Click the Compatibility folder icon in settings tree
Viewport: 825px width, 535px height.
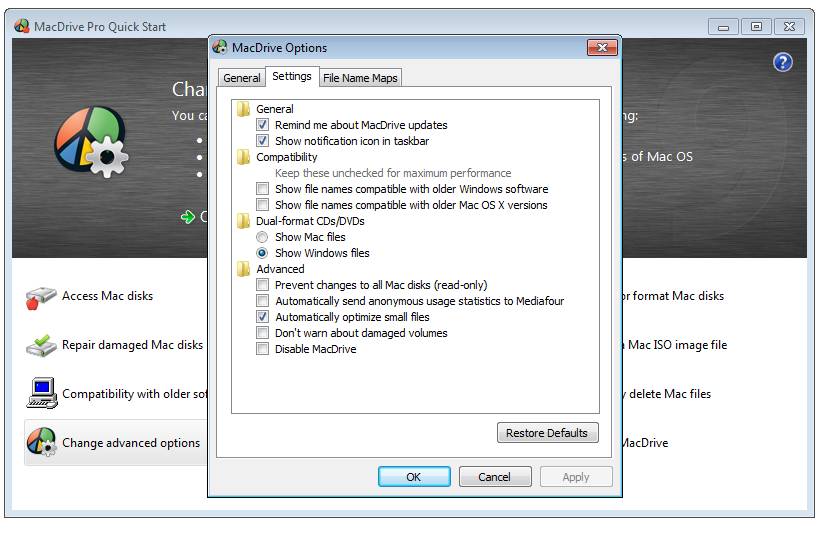pos(243,157)
